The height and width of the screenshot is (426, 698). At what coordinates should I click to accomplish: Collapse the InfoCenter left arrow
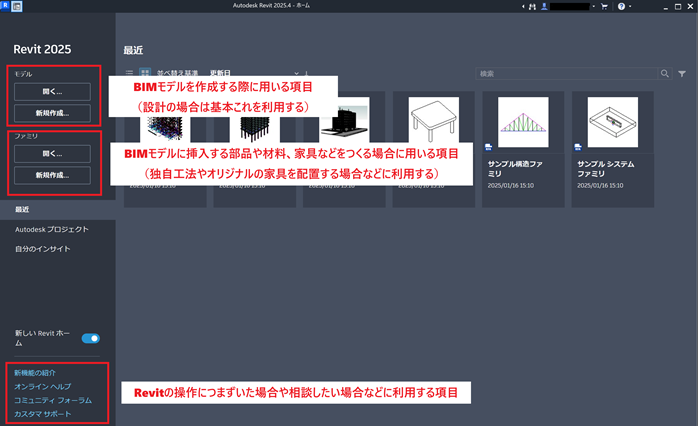click(523, 6)
